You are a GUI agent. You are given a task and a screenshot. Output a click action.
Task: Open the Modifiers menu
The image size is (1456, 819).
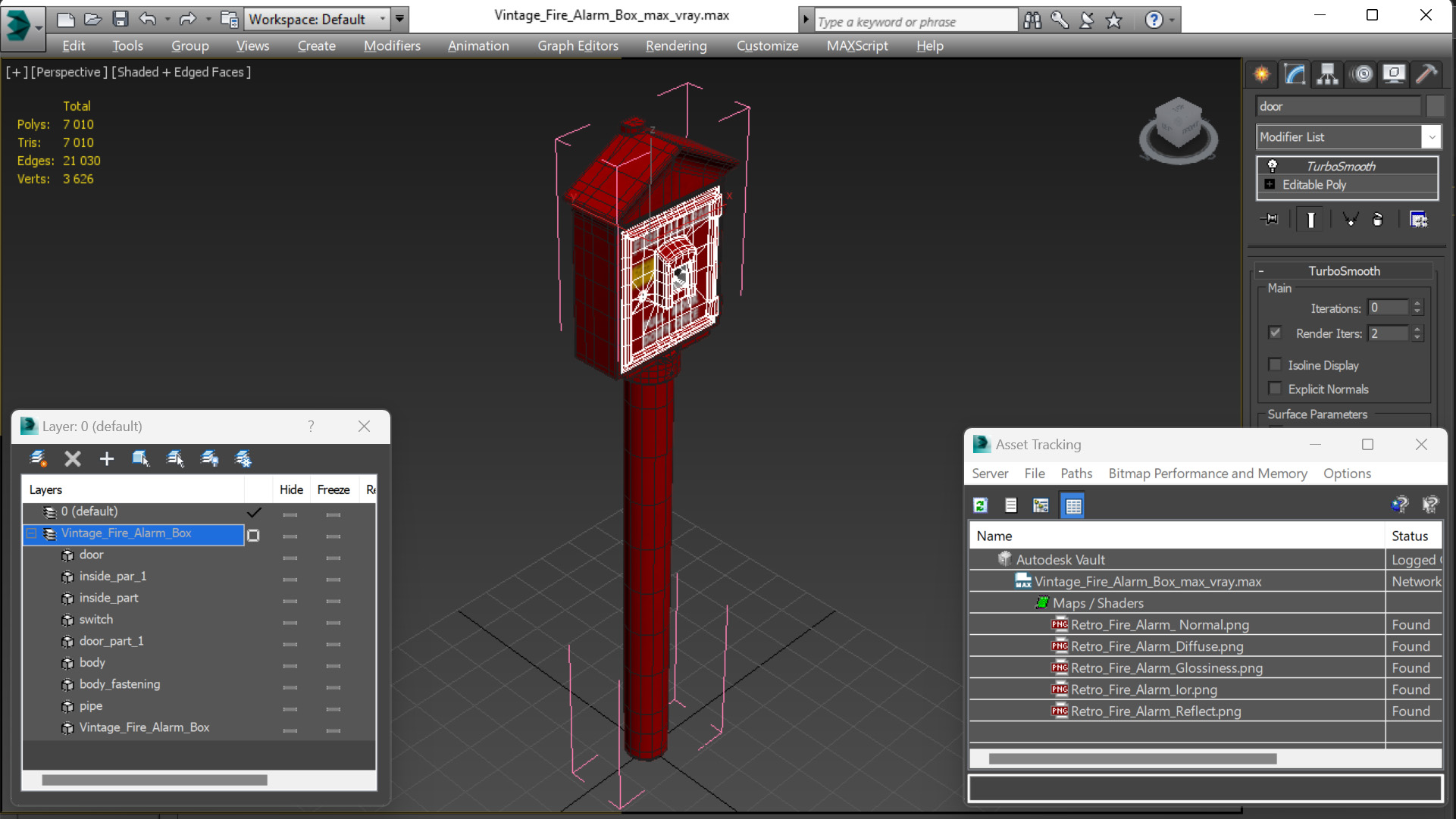coord(392,45)
